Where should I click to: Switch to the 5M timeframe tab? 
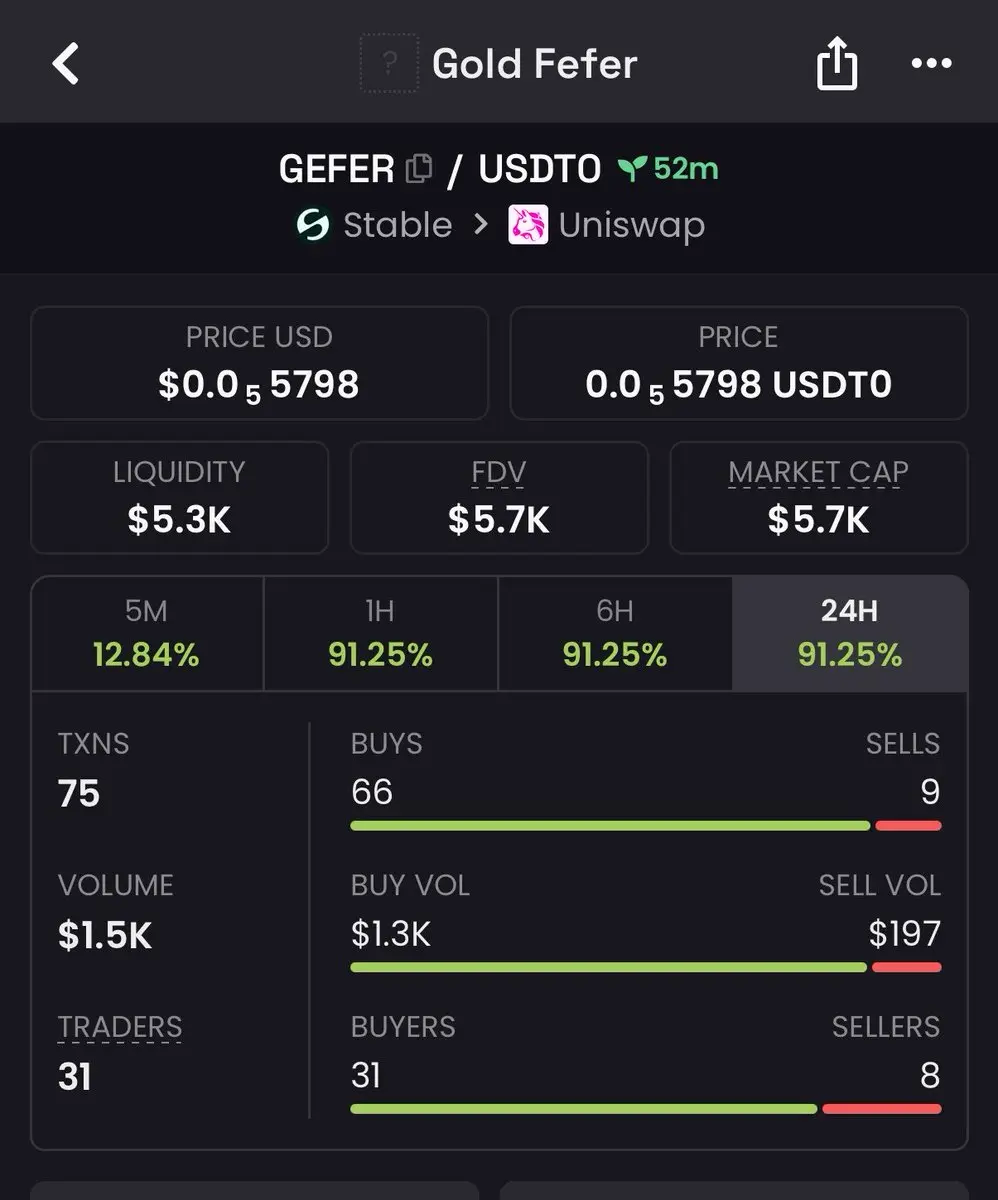point(147,634)
